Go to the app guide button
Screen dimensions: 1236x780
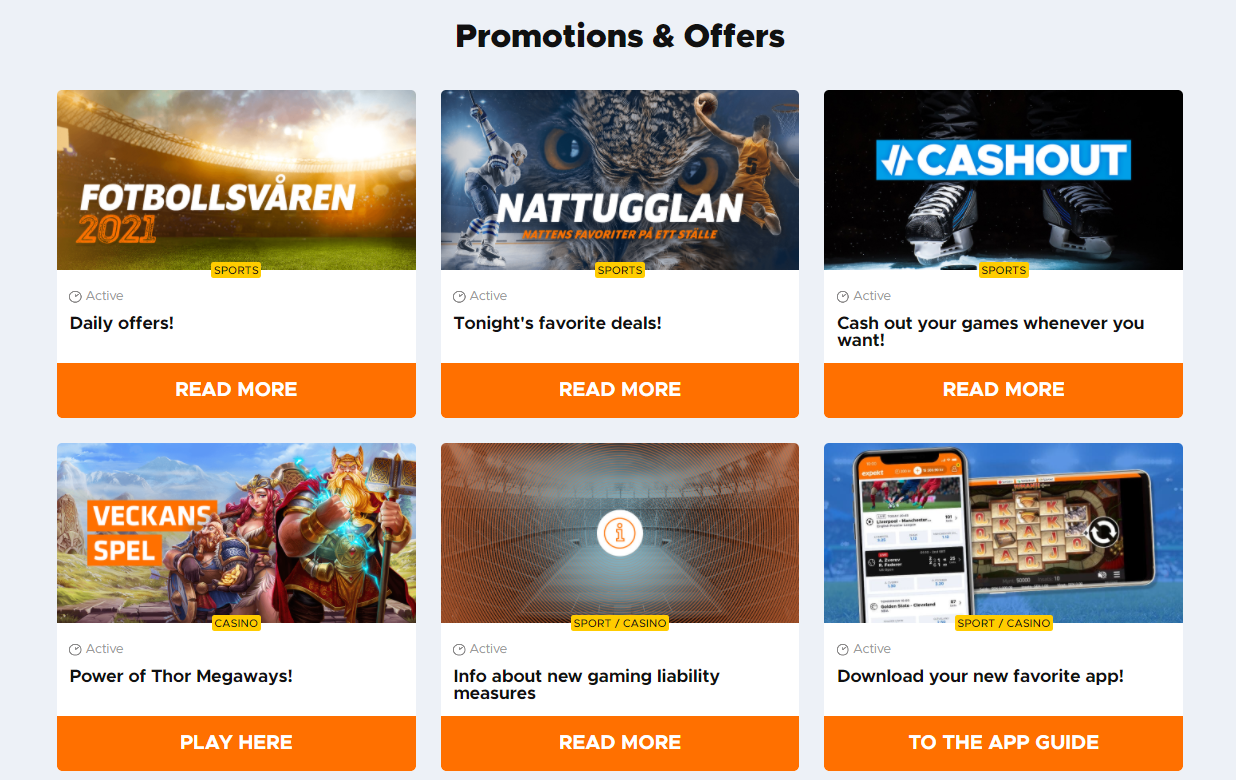[x=1003, y=743]
